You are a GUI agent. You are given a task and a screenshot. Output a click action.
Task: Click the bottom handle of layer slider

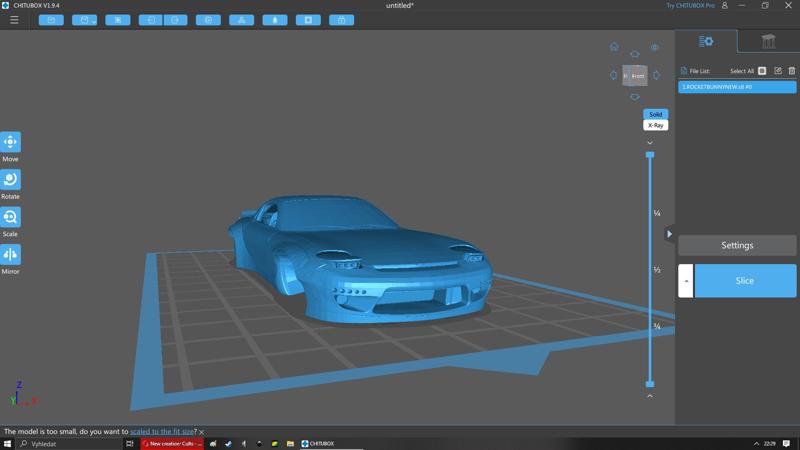[x=650, y=384]
